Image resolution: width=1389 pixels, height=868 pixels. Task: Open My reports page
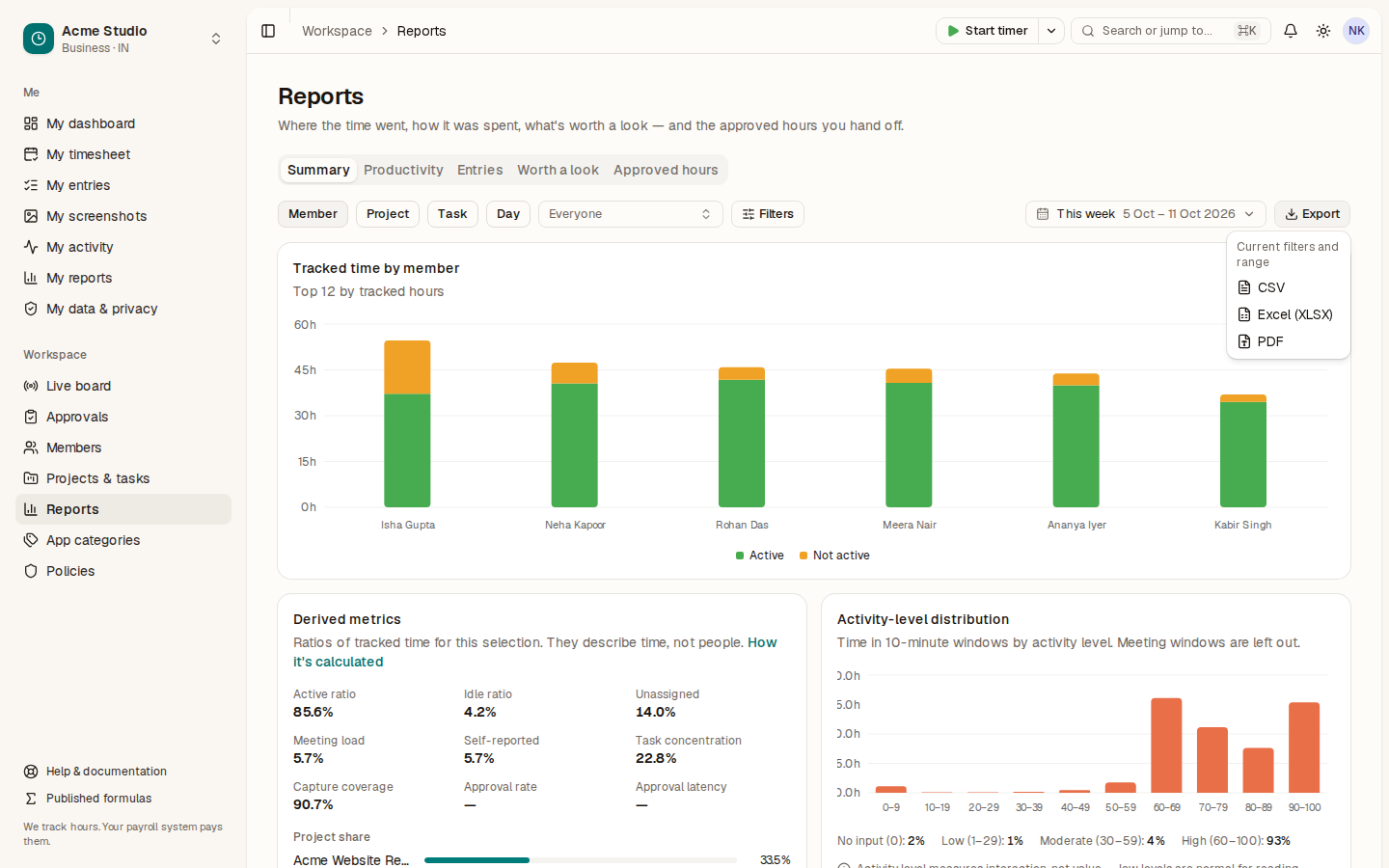123,278
